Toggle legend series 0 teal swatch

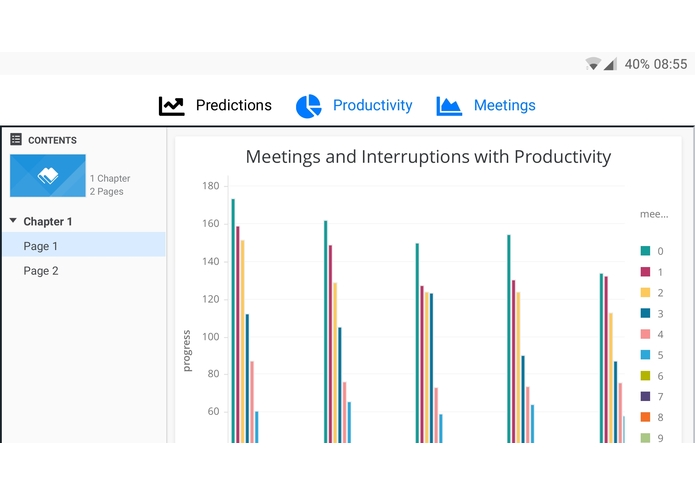click(646, 251)
